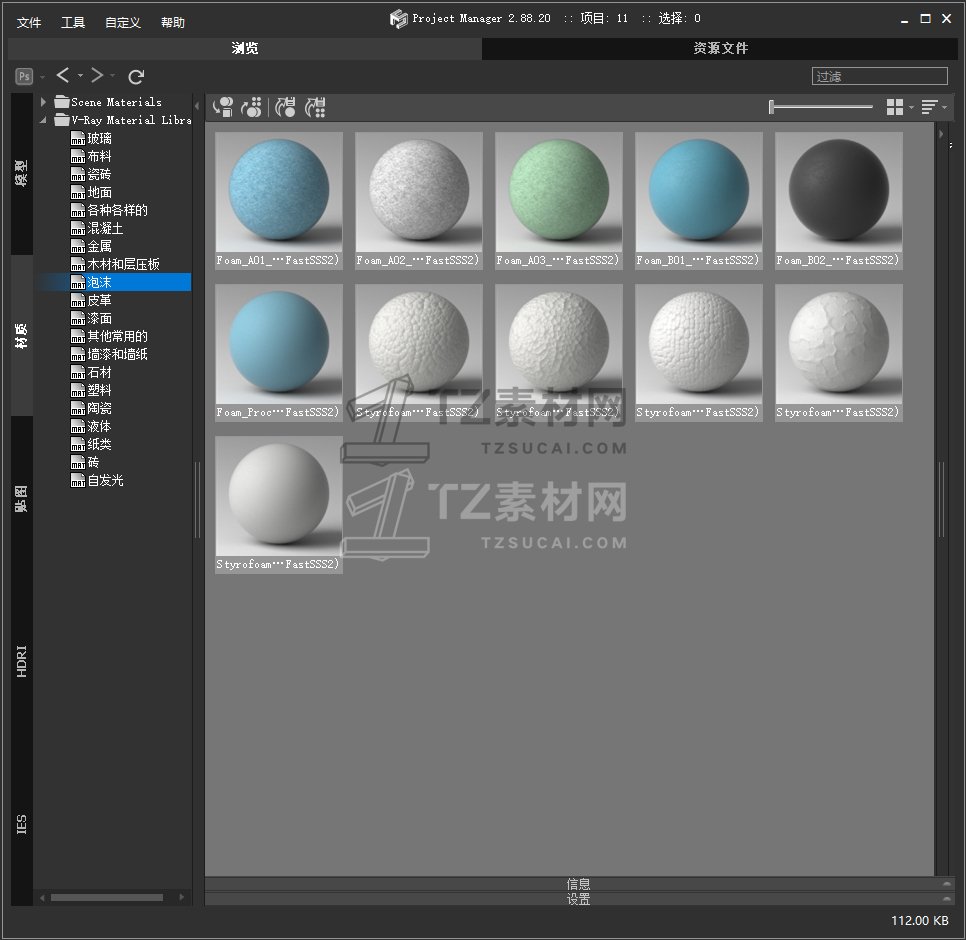Click the refresh icon
This screenshot has width=966, height=940.
(136, 76)
